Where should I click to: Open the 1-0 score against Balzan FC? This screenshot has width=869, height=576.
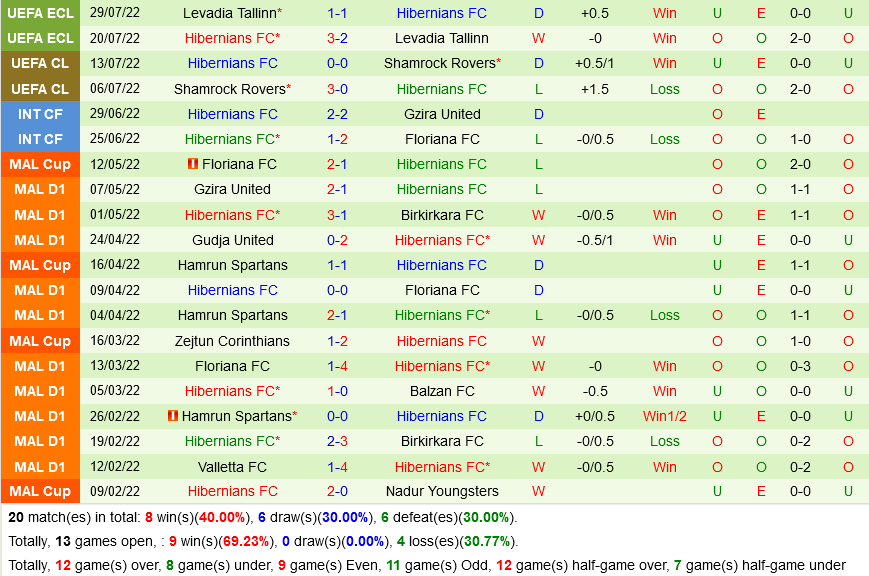click(337, 391)
